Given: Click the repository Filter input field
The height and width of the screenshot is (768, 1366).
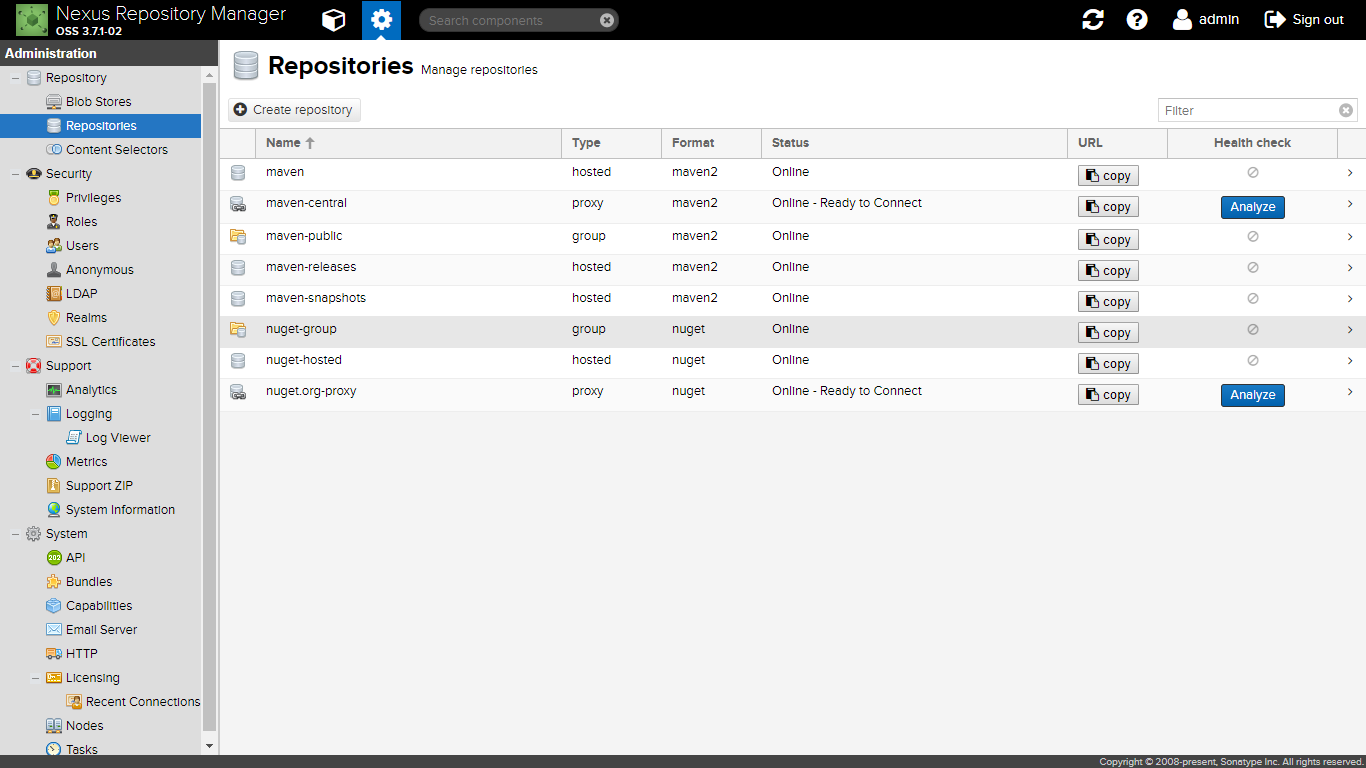Looking at the screenshot, I should [1250, 110].
